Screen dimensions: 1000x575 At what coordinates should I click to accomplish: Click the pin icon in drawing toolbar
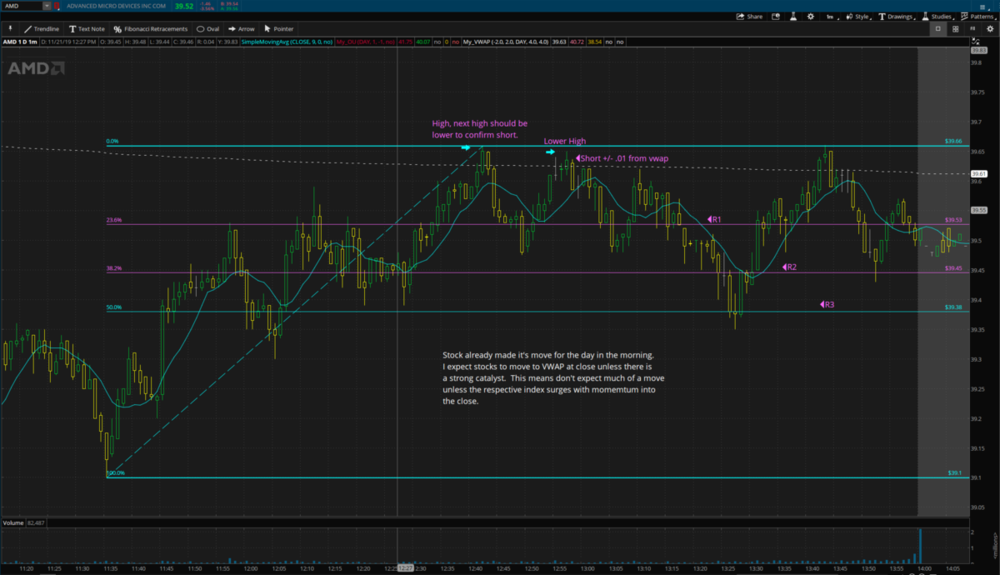click(9, 29)
